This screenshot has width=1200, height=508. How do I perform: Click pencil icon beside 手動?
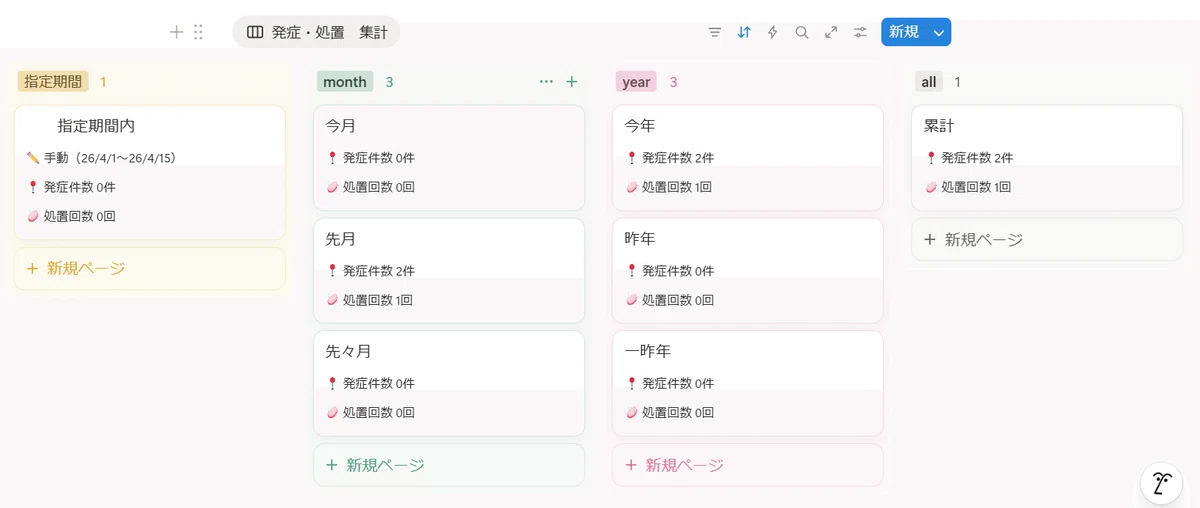coord(33,158)
